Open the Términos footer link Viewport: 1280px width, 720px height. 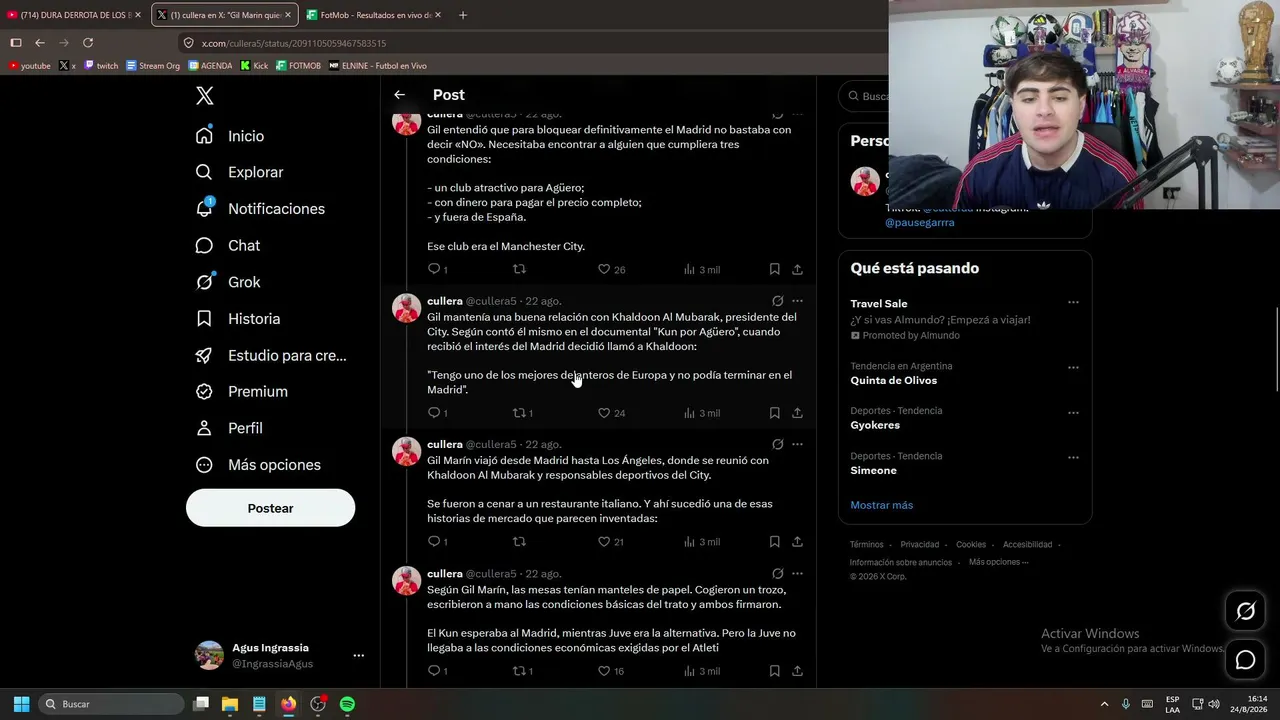click(866, 545)
